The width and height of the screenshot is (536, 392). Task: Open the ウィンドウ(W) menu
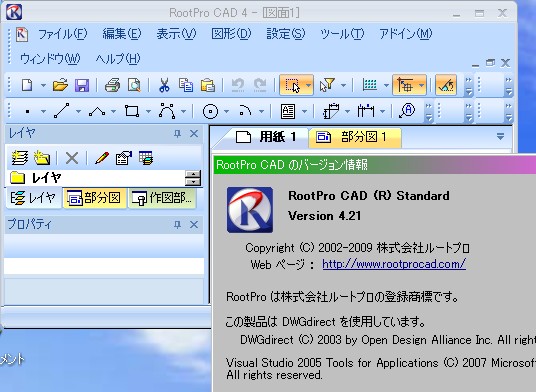50,59
